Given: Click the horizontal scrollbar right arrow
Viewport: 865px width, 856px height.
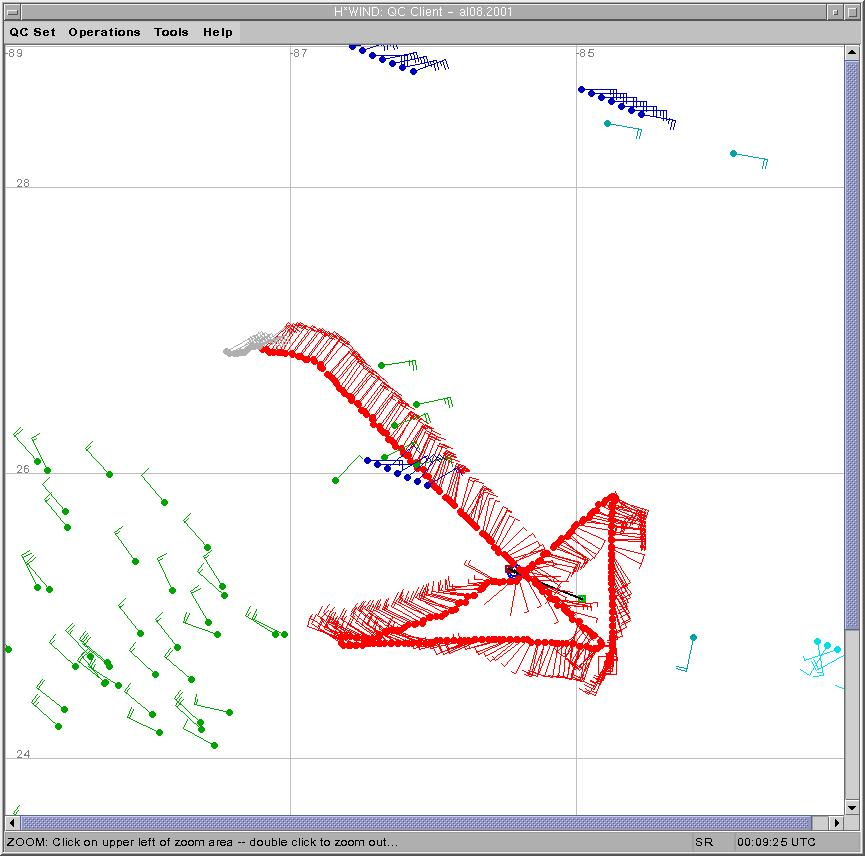Looking at the screenshot, I should (835, 822).
